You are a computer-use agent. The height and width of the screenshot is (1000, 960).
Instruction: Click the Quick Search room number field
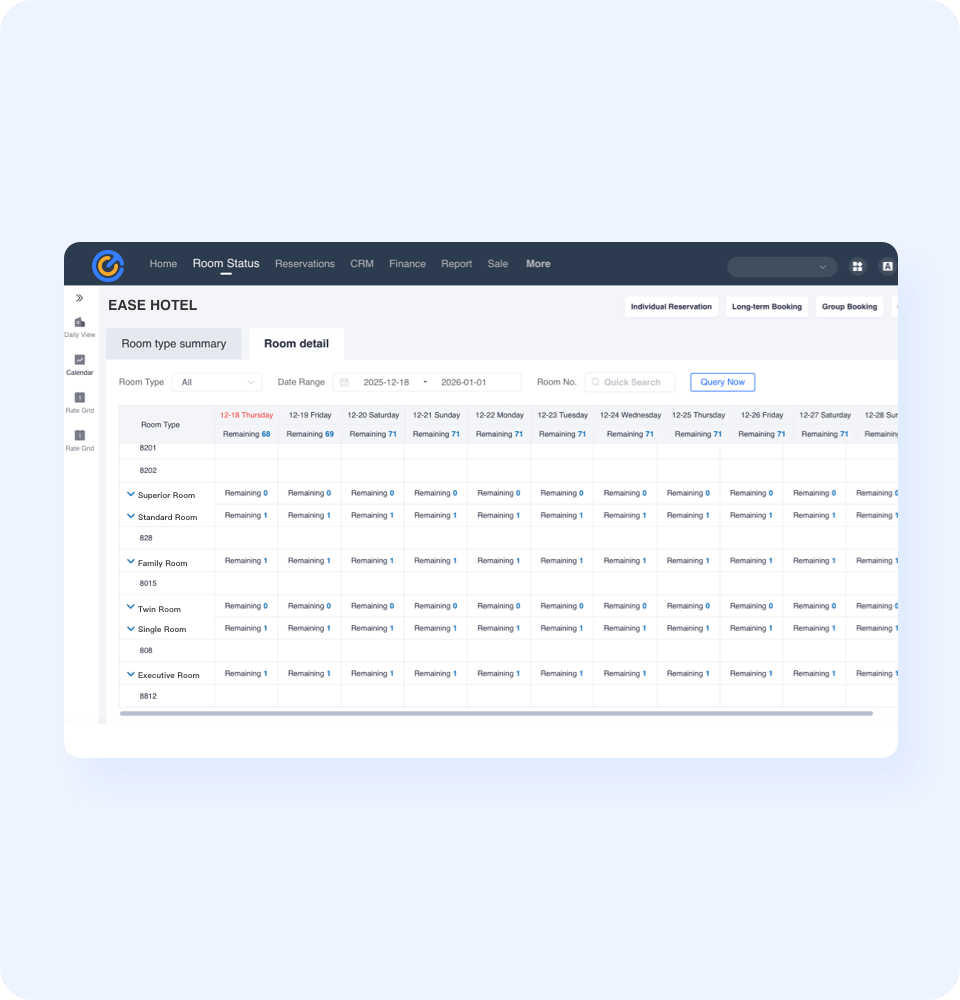tap(630, 382)
